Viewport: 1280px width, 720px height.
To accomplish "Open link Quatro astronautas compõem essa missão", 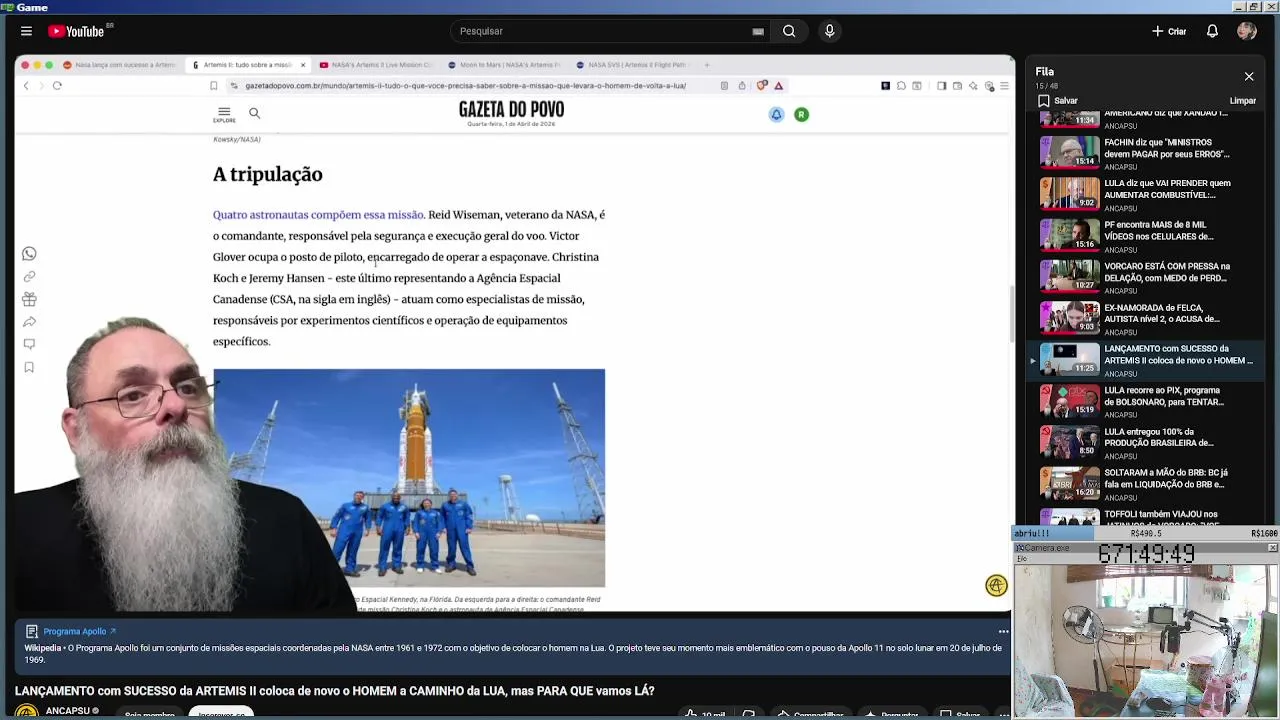I will click(319, 215).
